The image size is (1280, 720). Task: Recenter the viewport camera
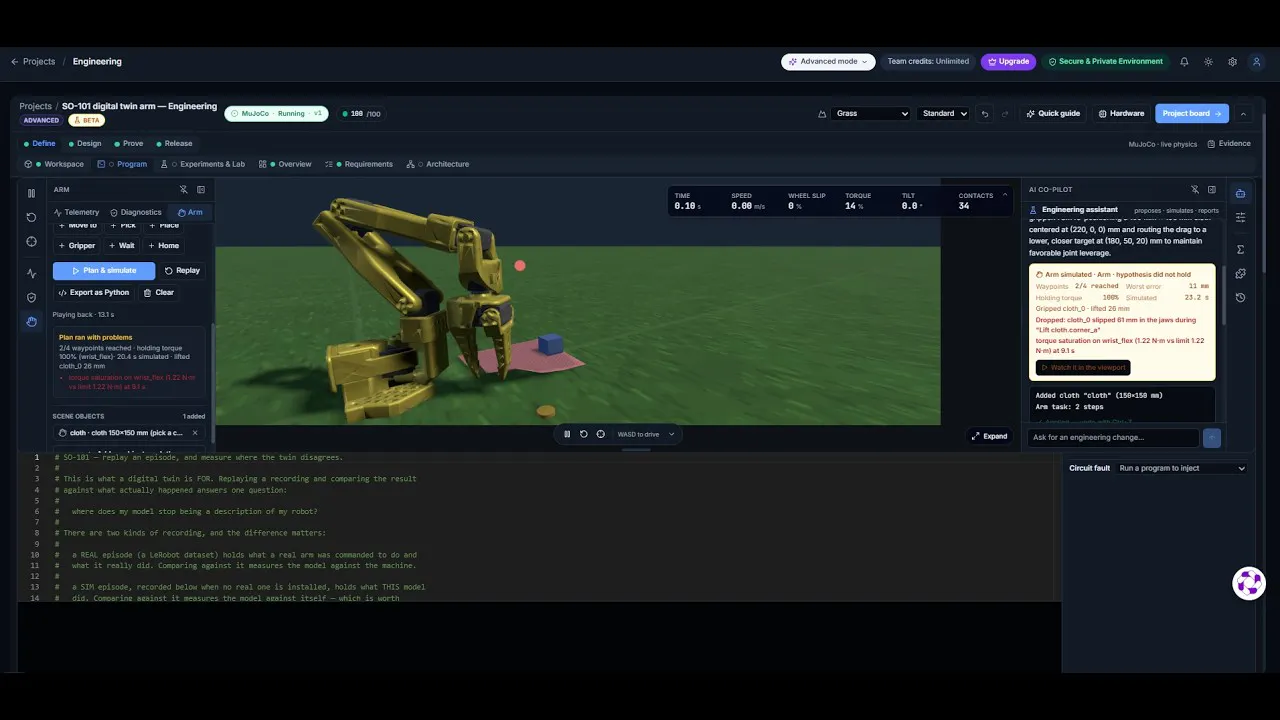point(600,434)
